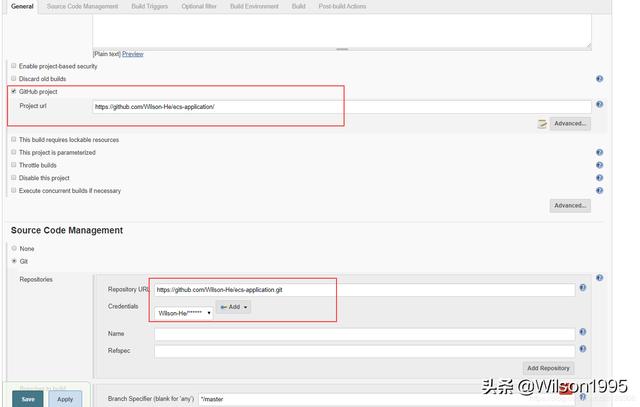Uncheck the GitHub project checkbox

[x=14, y=92]
